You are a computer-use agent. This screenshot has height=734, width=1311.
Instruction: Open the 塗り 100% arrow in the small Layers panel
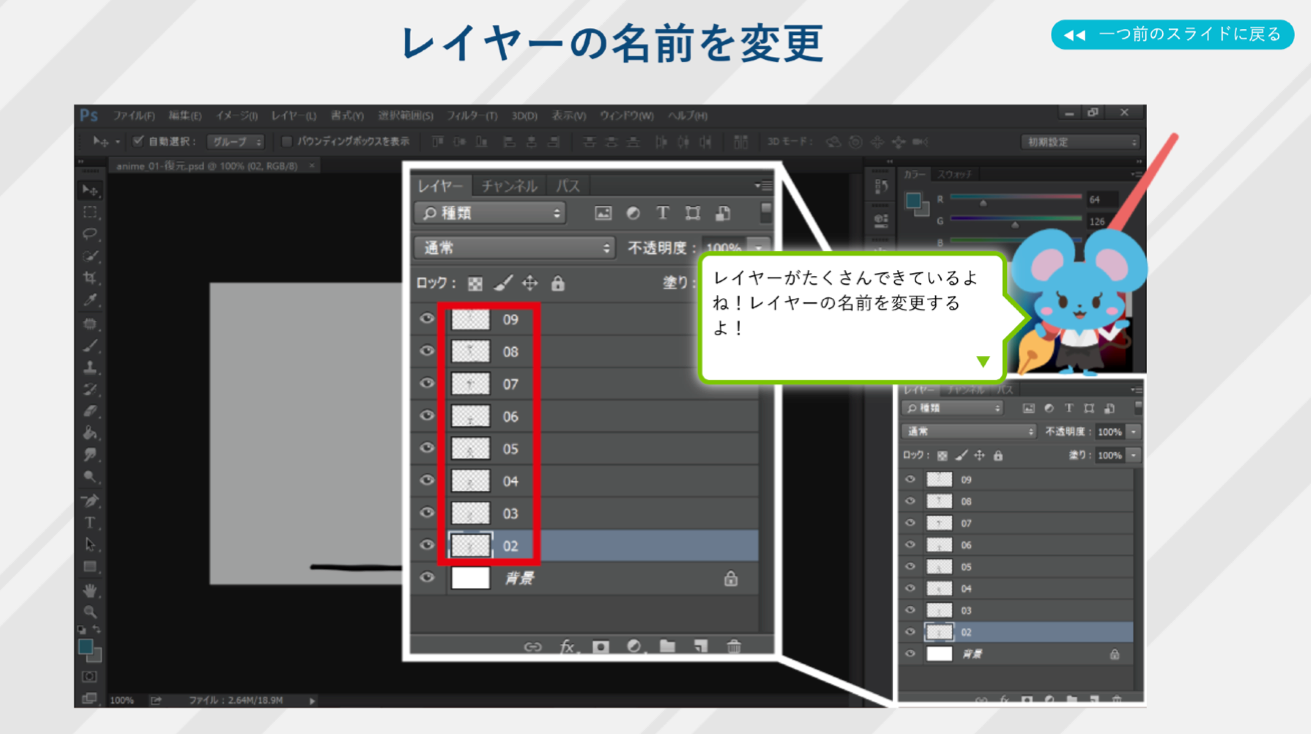click(1133, 455)
